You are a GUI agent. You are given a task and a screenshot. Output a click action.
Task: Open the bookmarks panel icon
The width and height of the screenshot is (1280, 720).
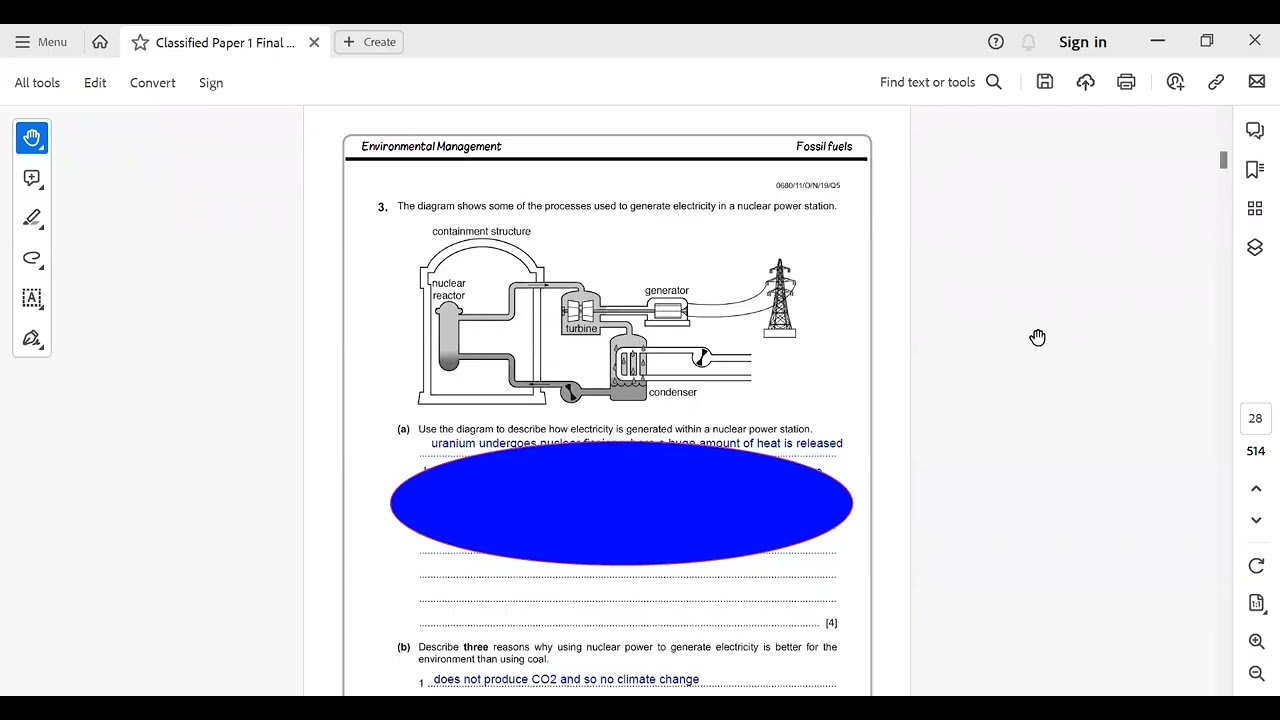(x=1255, y=170)
